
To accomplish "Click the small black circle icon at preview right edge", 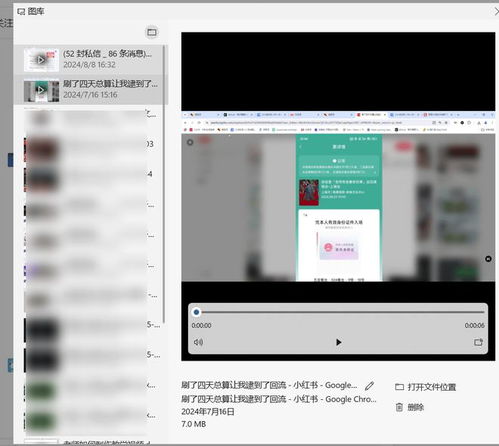I will pyautogui.click(x=488, y=259).
